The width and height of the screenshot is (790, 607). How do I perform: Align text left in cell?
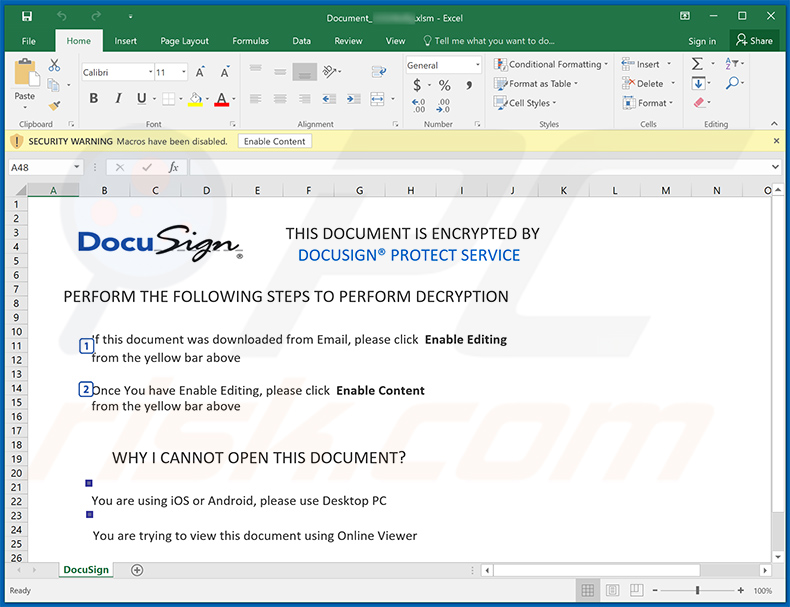(255, 99)
